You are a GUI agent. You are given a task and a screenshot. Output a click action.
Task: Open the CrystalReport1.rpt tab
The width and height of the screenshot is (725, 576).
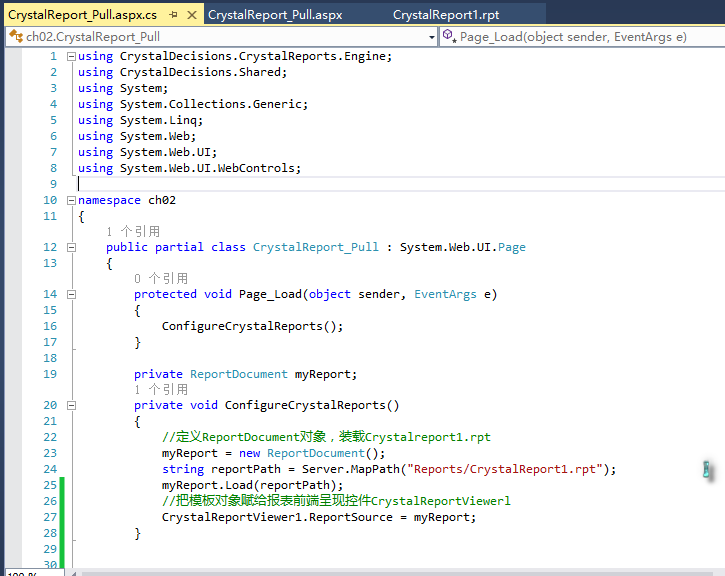[446, 15]
